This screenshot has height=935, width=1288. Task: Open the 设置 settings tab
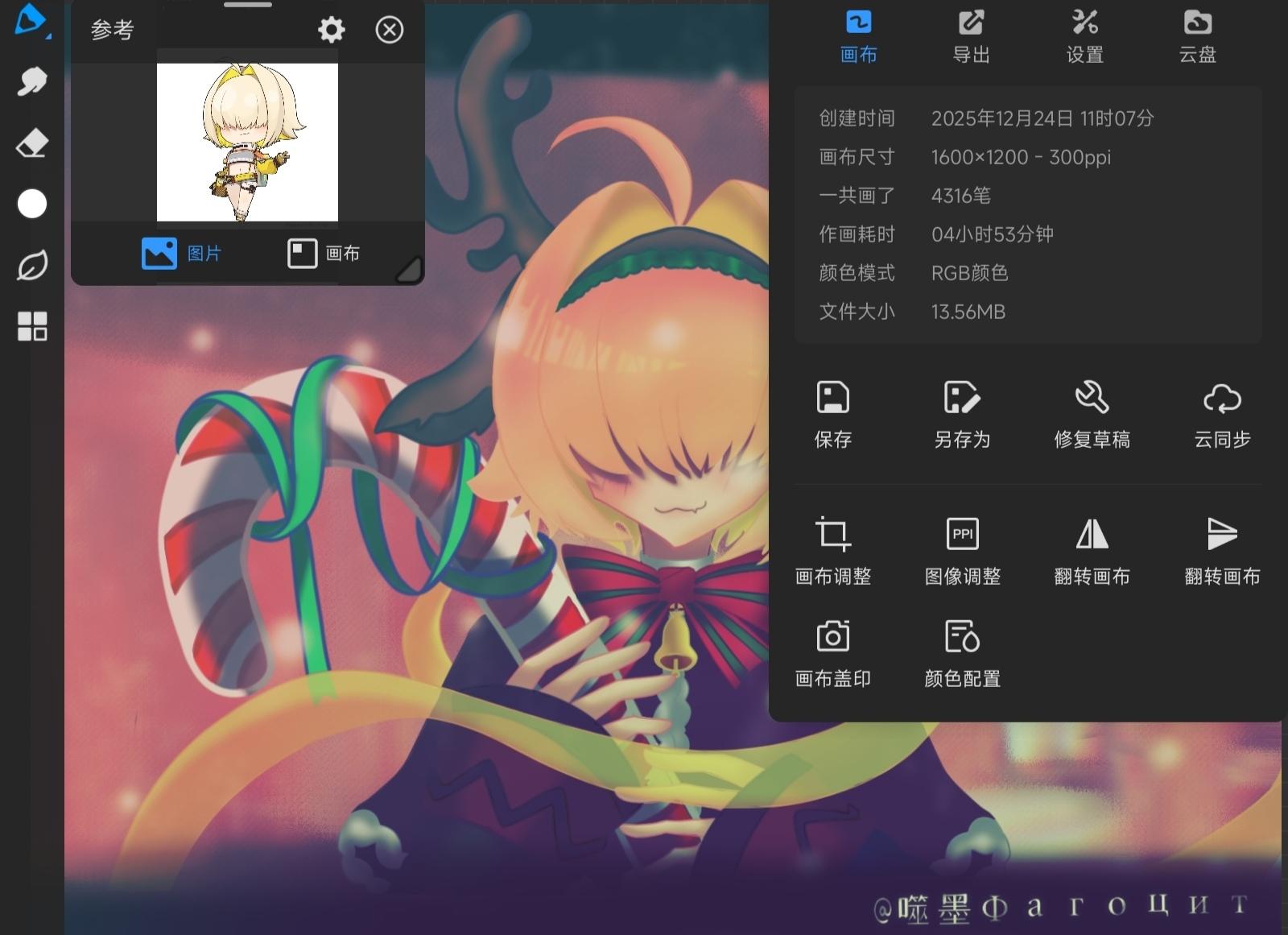click(x=1084, y=36)
